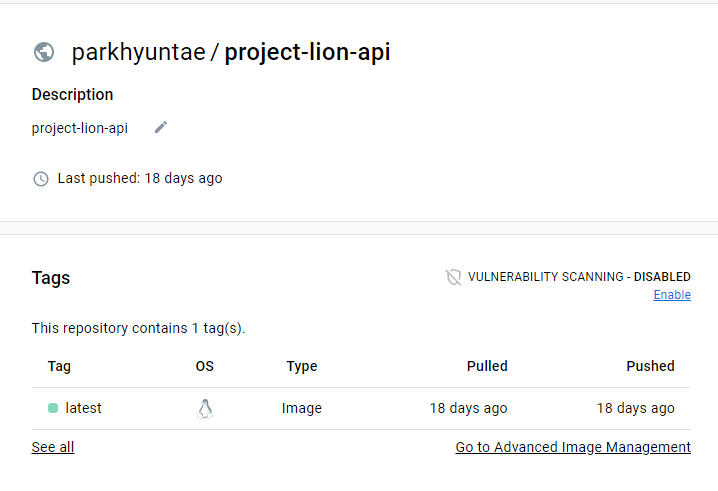Click the Pushed column header
Viewport: 718px width, 491px height.
[650, 366]
